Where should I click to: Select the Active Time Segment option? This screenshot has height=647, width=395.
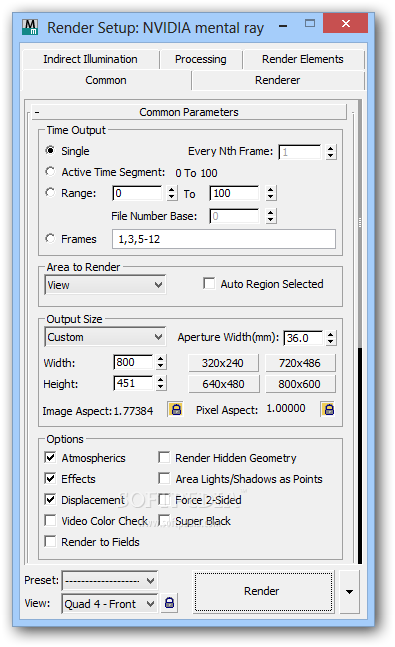pos(50,171)
